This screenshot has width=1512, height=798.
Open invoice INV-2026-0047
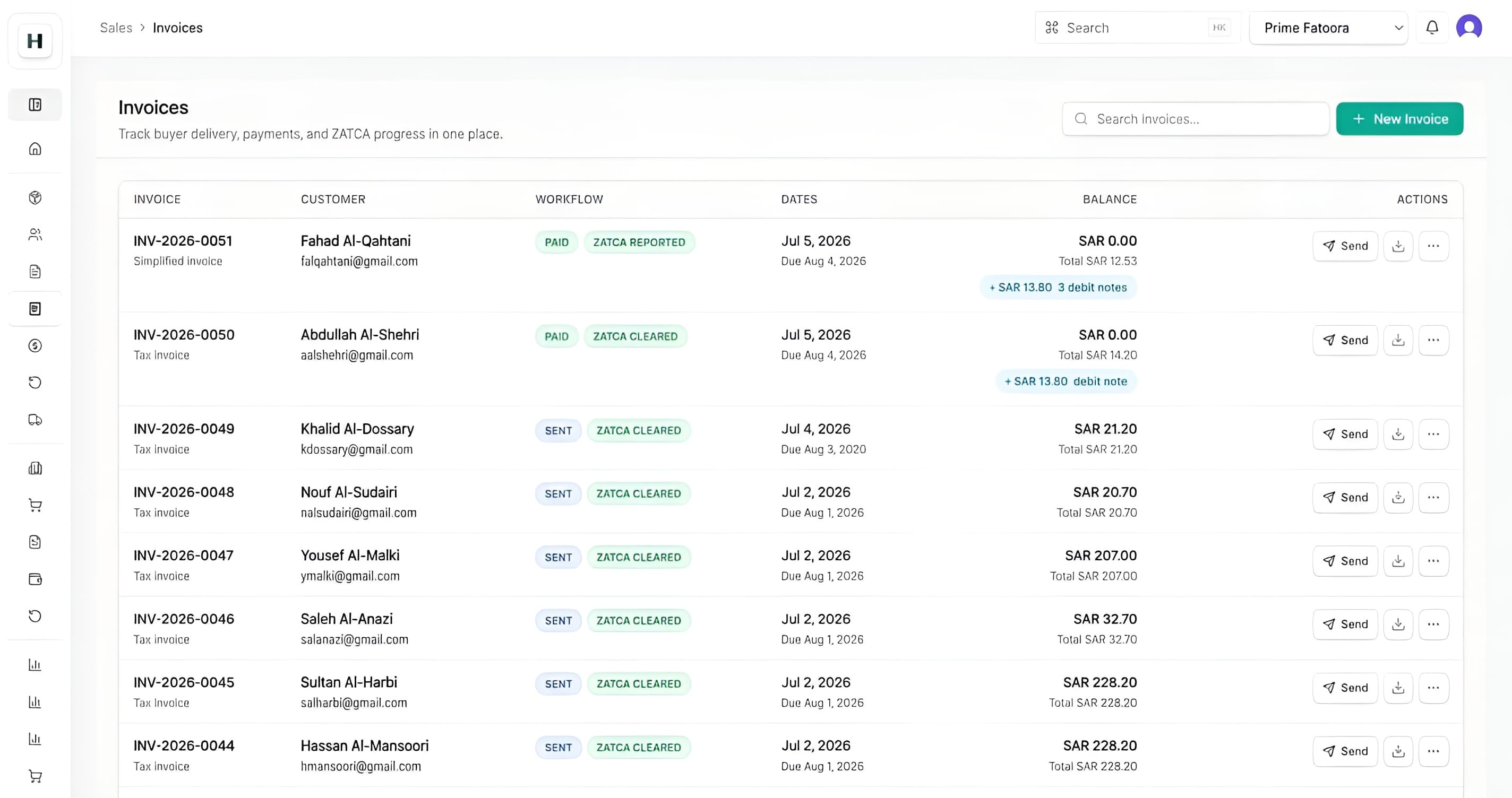183,556
